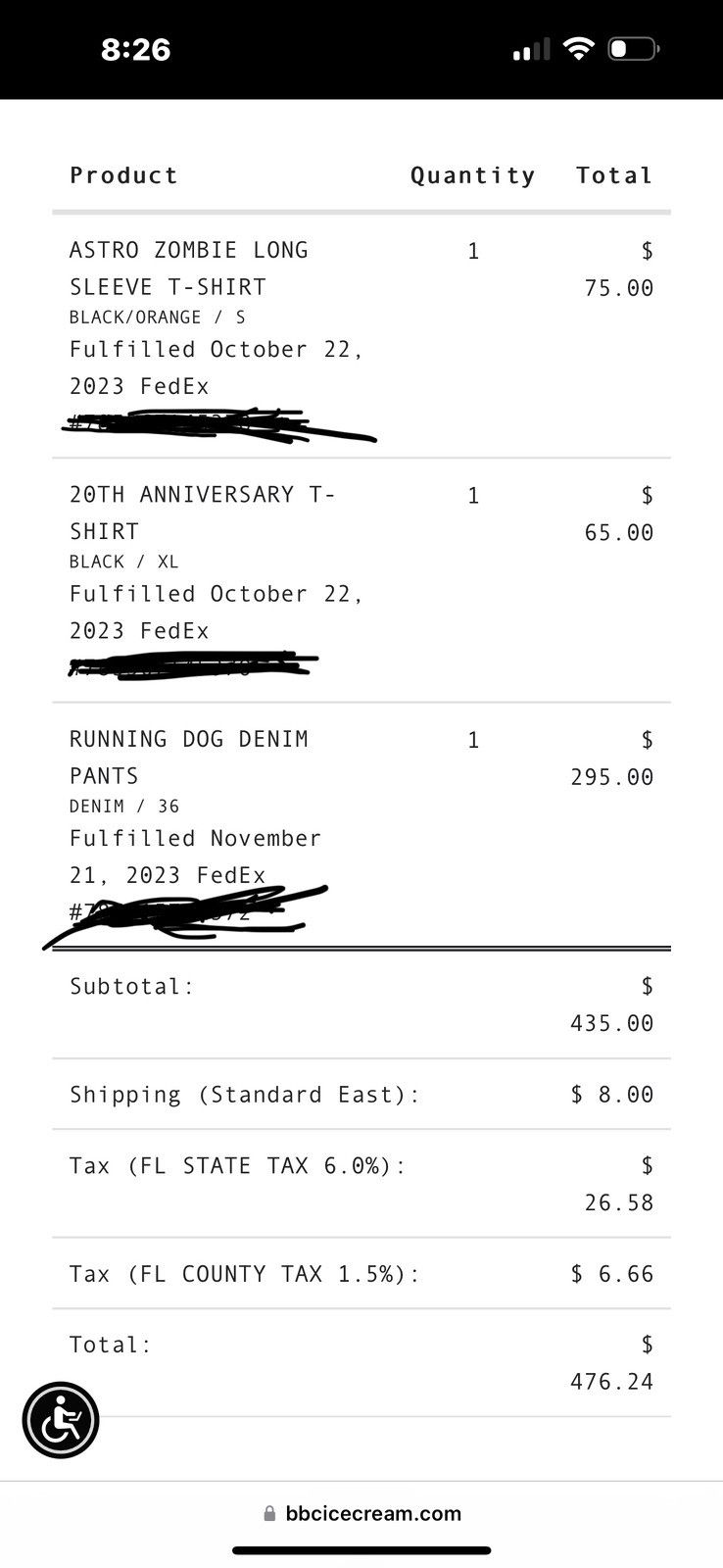The image size is (723, 1568).
Task: Tap the Denim Pants FedEx tracking number
Action: pyautogui.click(x=186, y=911)
